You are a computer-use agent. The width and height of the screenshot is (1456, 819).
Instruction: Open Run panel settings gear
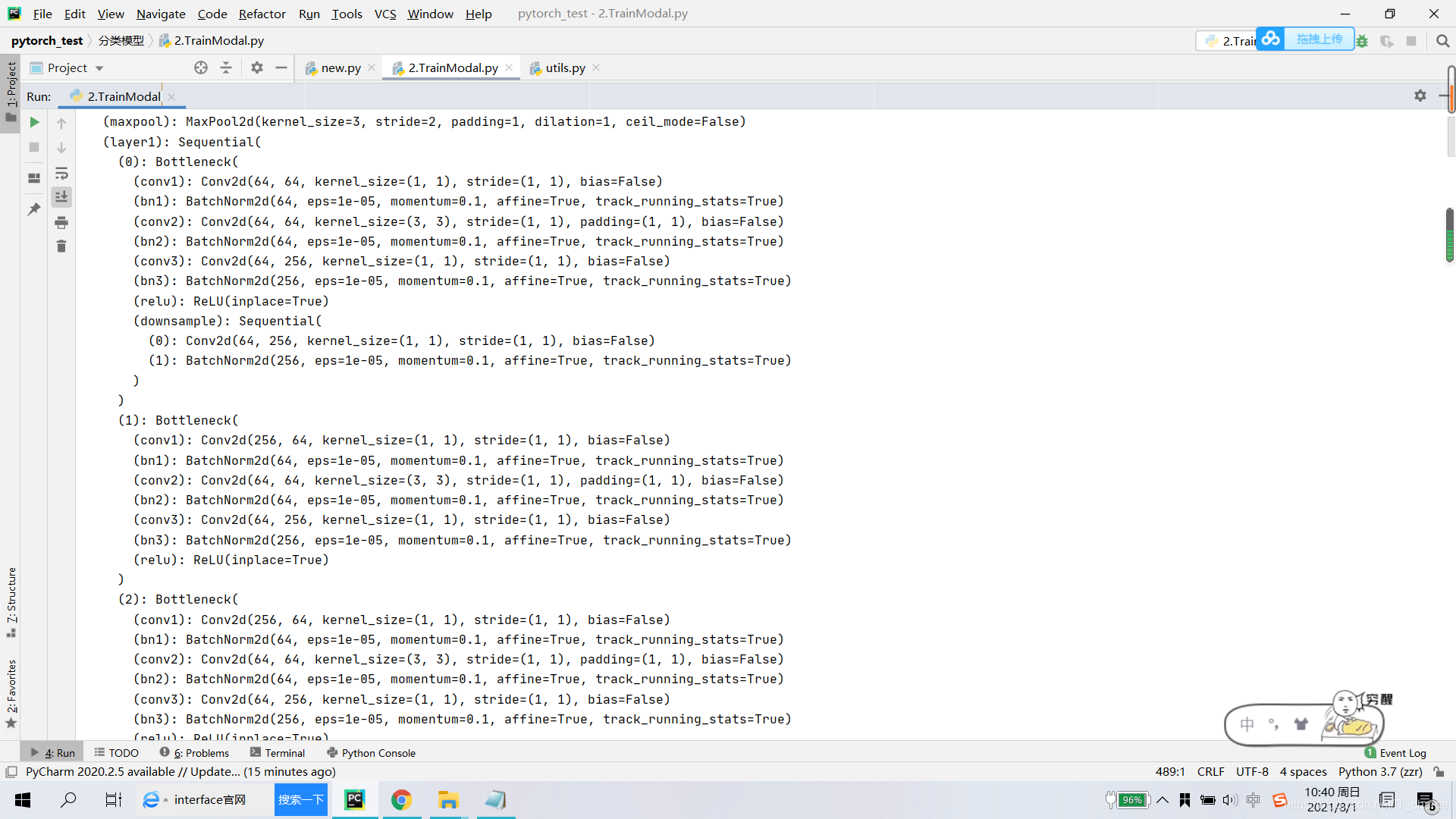[x=1420, y=96]
